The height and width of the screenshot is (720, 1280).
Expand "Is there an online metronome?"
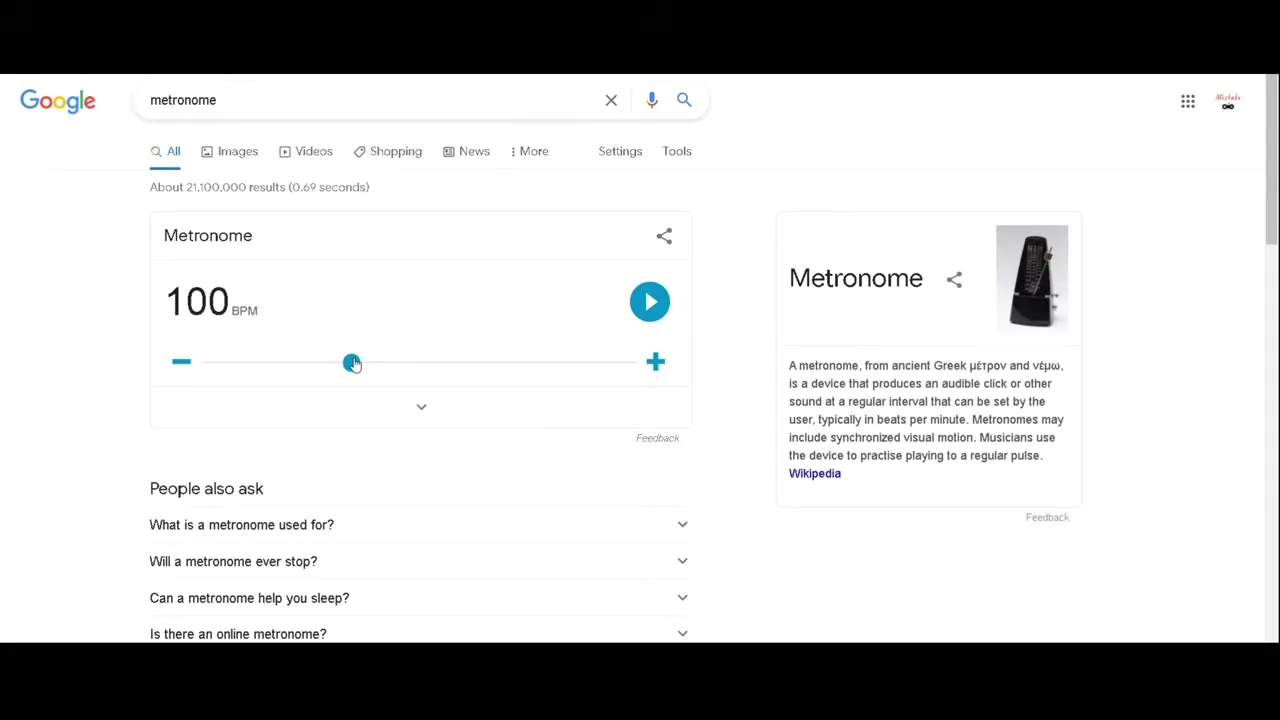pyautogui.click(x=420, y=633)
